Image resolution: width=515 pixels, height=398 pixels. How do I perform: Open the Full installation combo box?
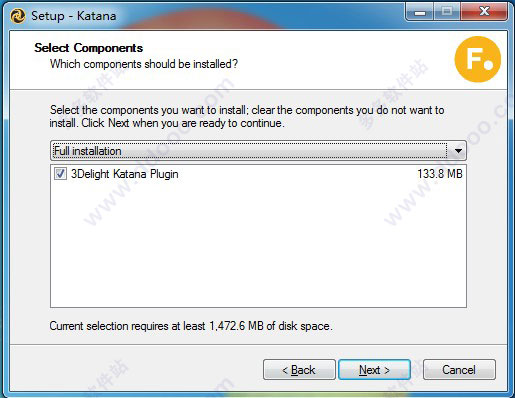(258, 151)
